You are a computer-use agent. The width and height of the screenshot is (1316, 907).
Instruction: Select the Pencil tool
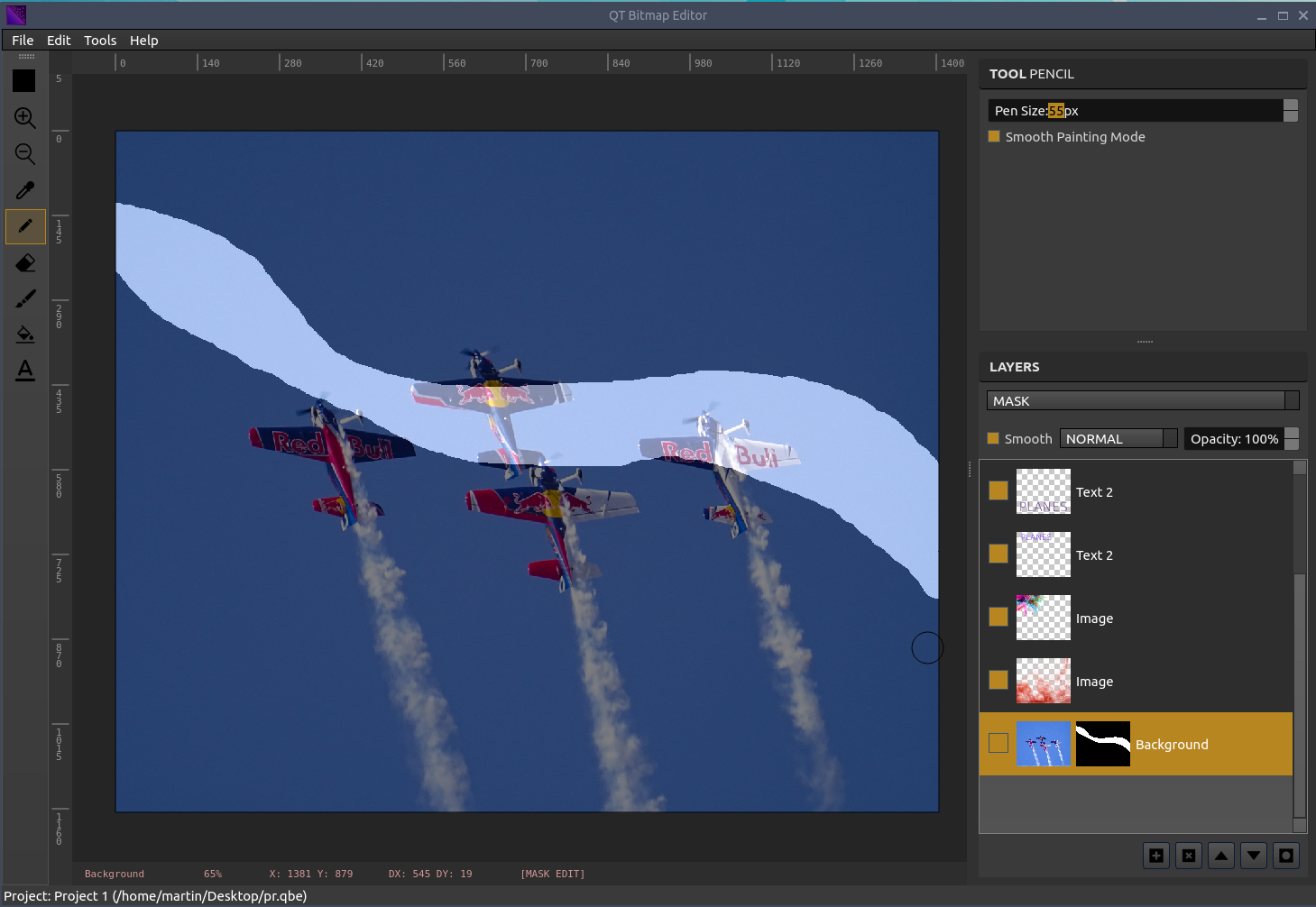click(x=25, y=226)
